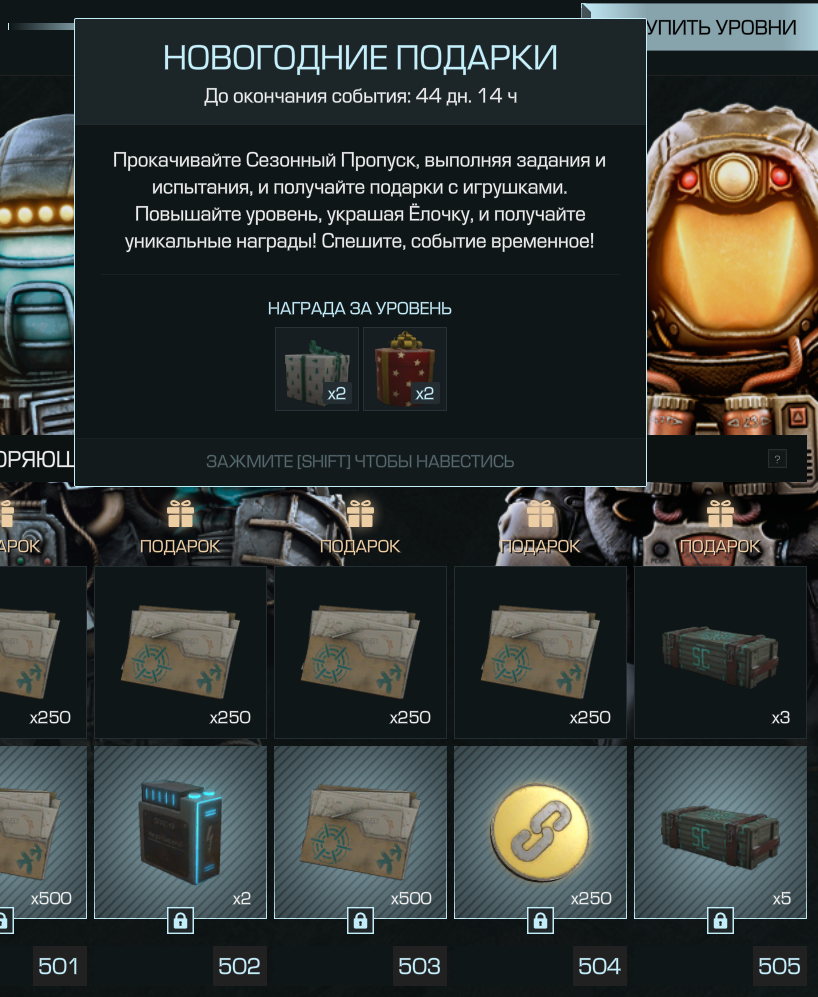Select the level 502 battery premium reward
The width and height of the screenshot is (818, 997).
click(180, 832)
